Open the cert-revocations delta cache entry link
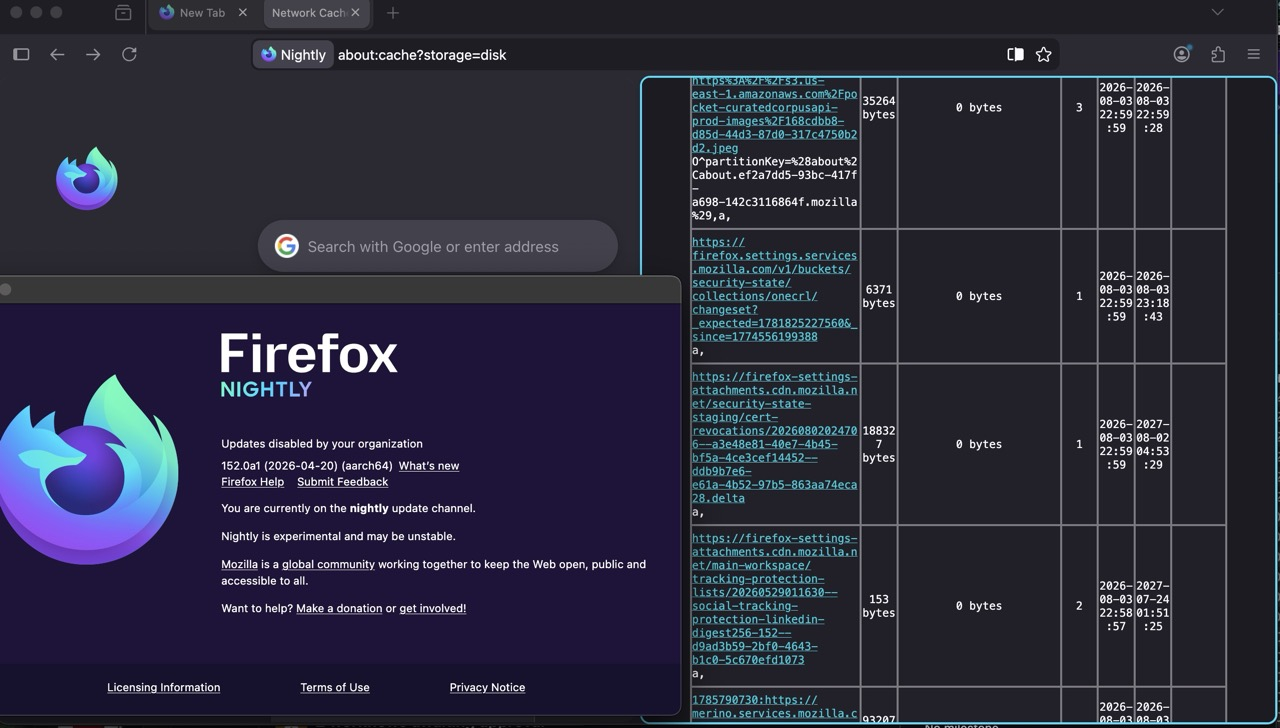This screenshot has height=728, width=1280. [x=774, y=437]
